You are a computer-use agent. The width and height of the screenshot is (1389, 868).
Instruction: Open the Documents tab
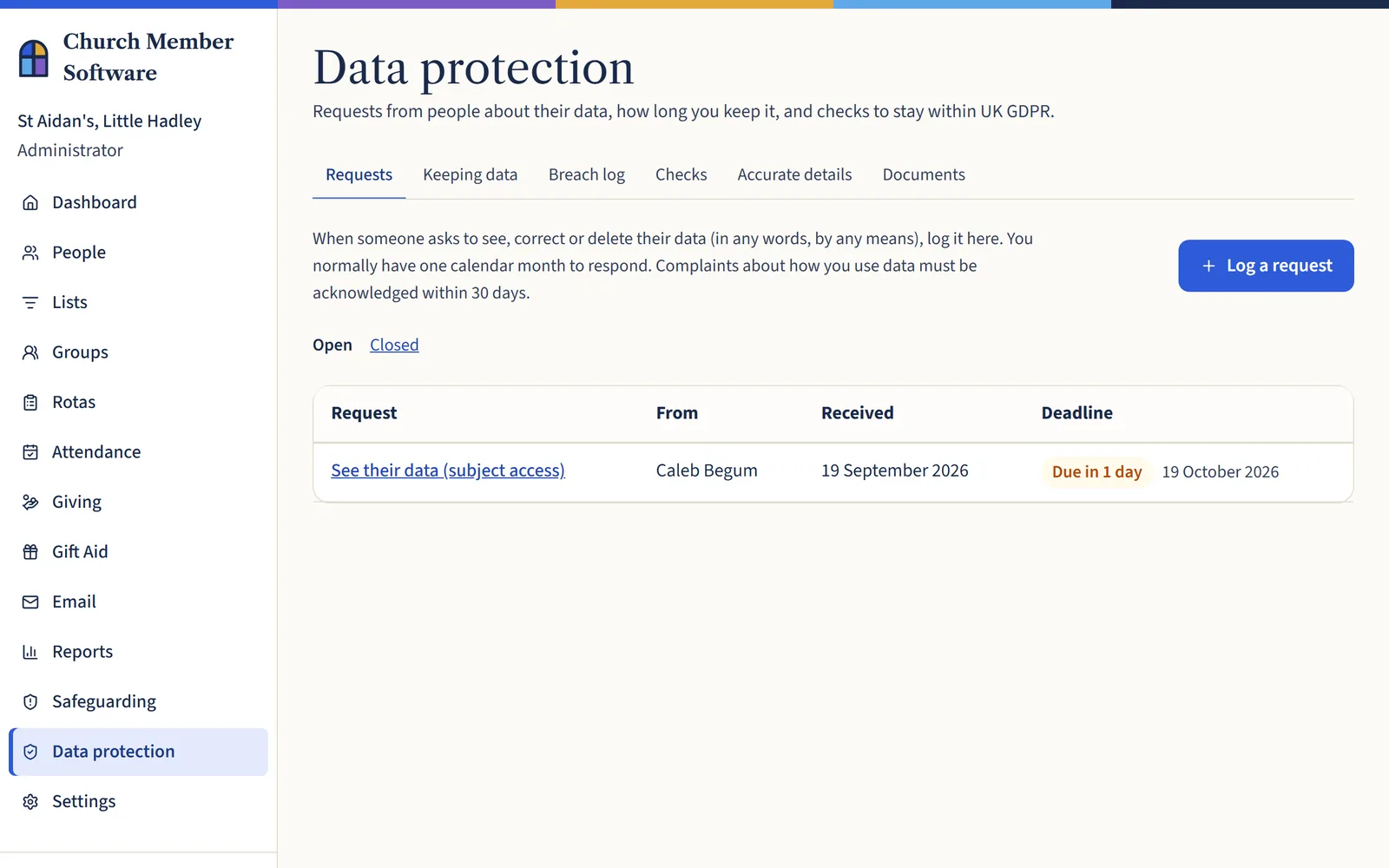(924, 174)
